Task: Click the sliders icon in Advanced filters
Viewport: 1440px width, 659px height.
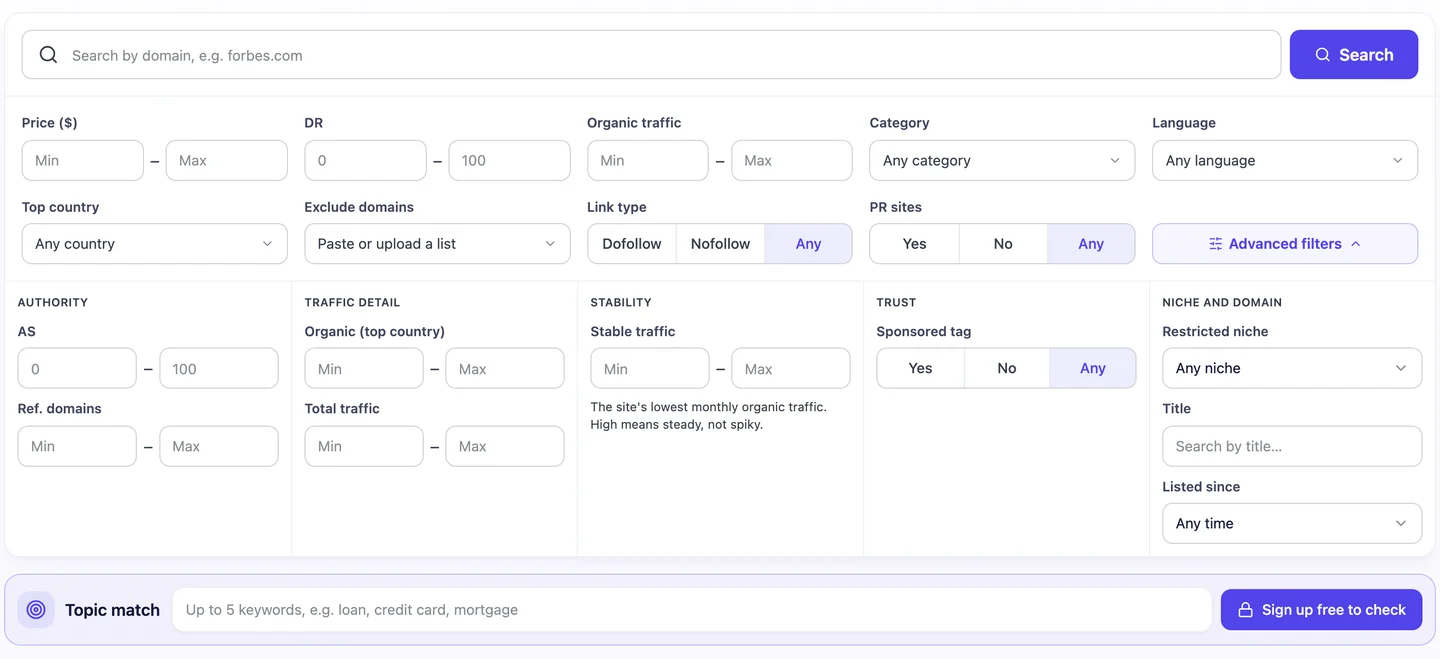Action: tap(1215, 244)
